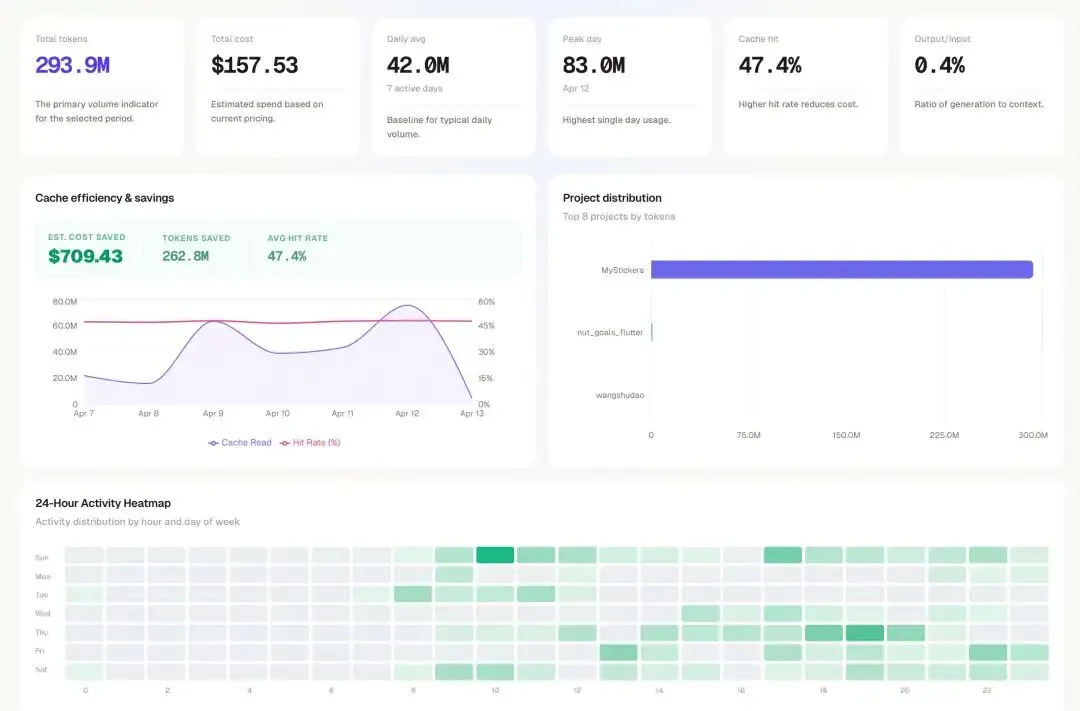Image resolution: width=1080 pixels, height=711 pixels.
Task: Click the 83.0M peak day value
Action: (594, 65)
